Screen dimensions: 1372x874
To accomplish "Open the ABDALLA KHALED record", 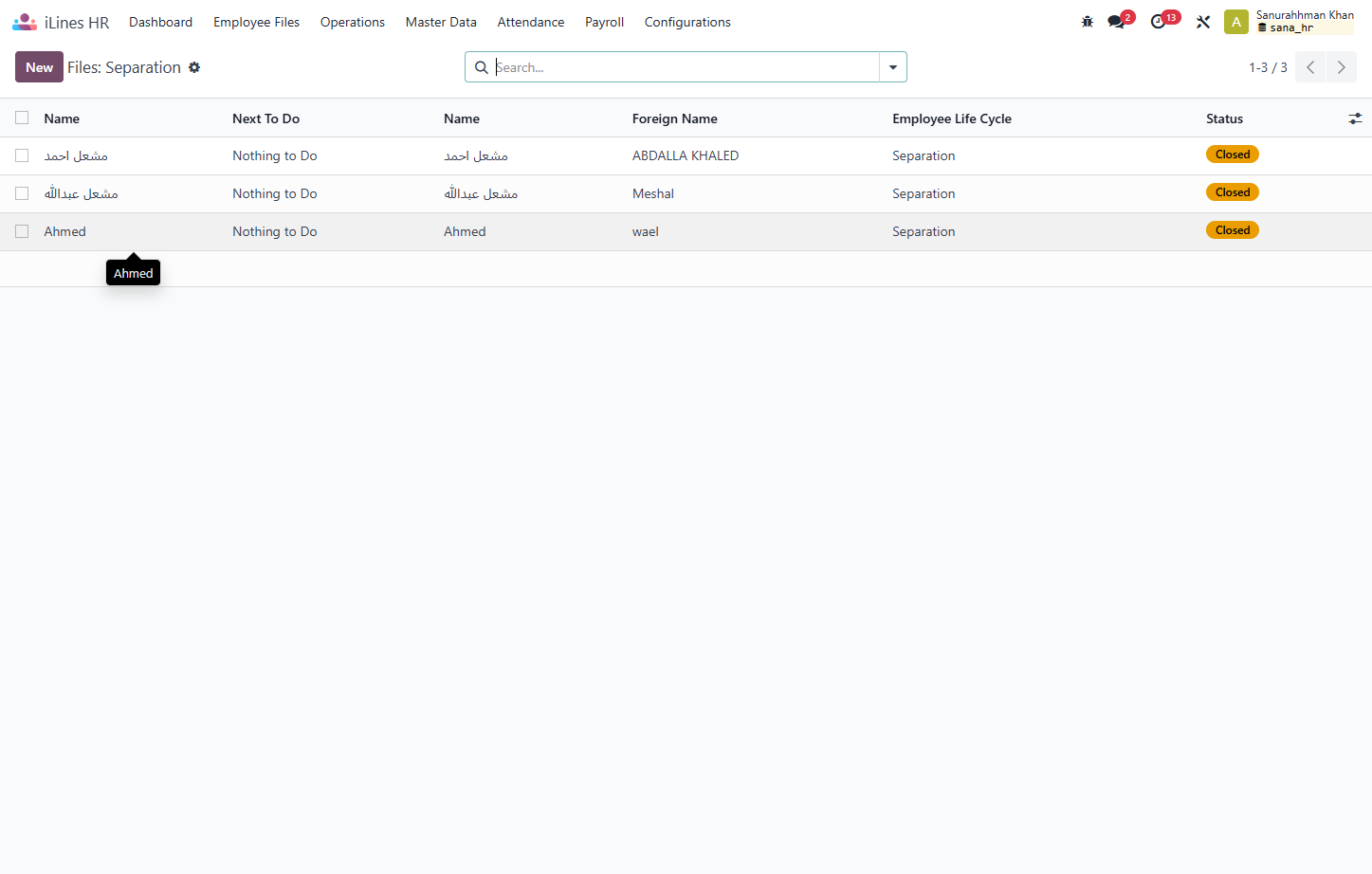I will coord(686,155).
